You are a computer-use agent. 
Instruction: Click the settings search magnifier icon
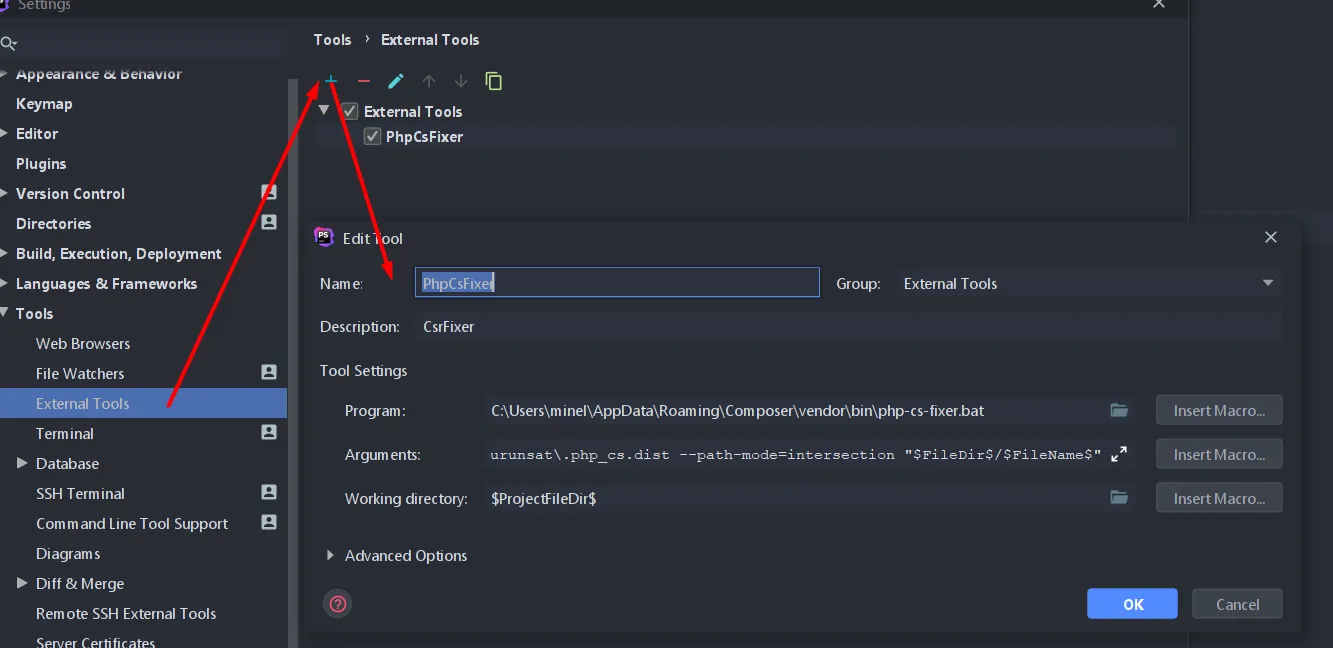[8, 43]
